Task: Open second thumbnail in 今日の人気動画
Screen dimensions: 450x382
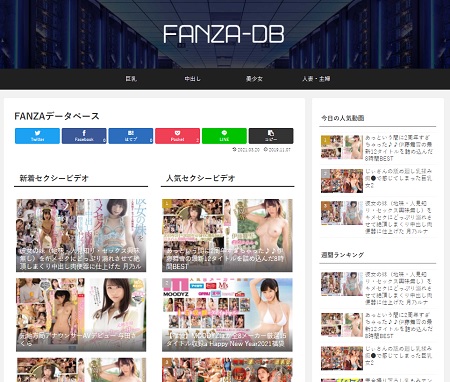Action: click(342, 181)
